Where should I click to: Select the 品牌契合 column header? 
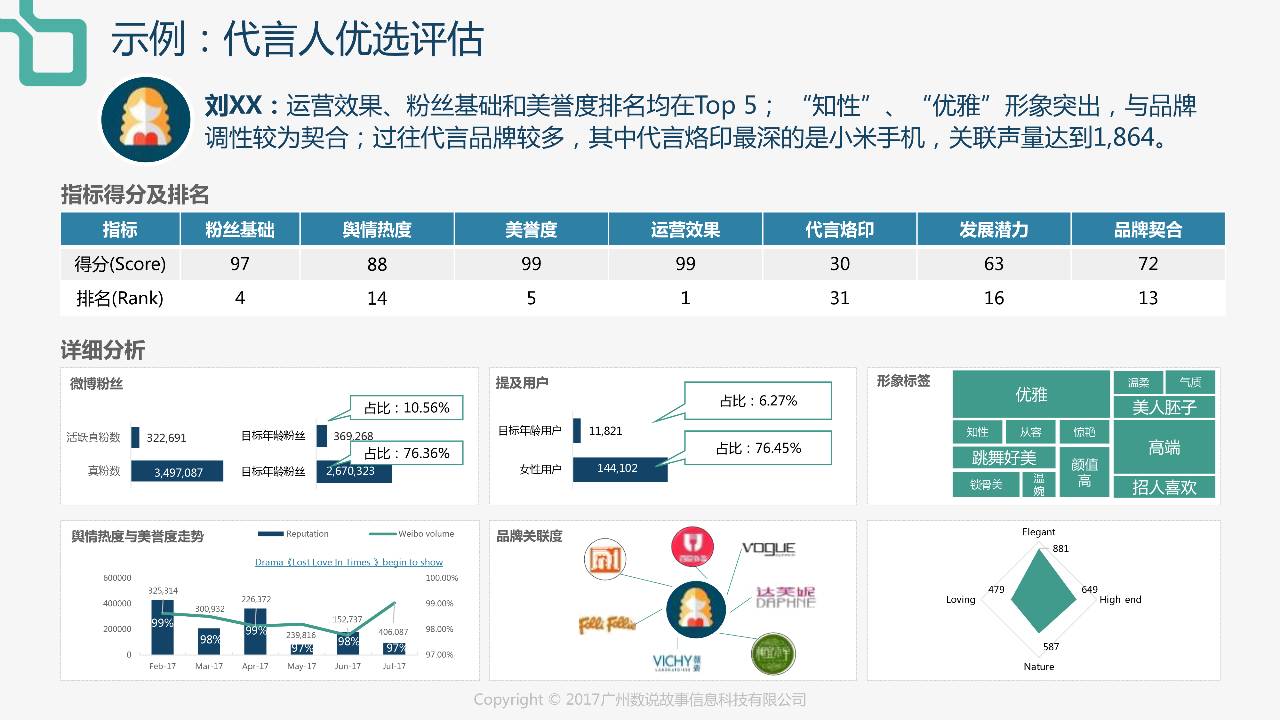[1148, 229]
